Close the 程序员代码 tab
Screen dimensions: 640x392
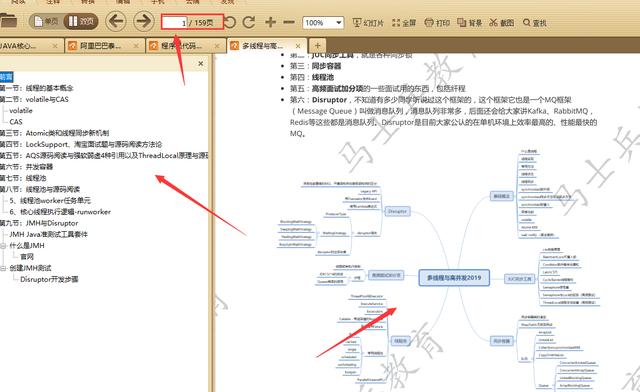(217, 46)
